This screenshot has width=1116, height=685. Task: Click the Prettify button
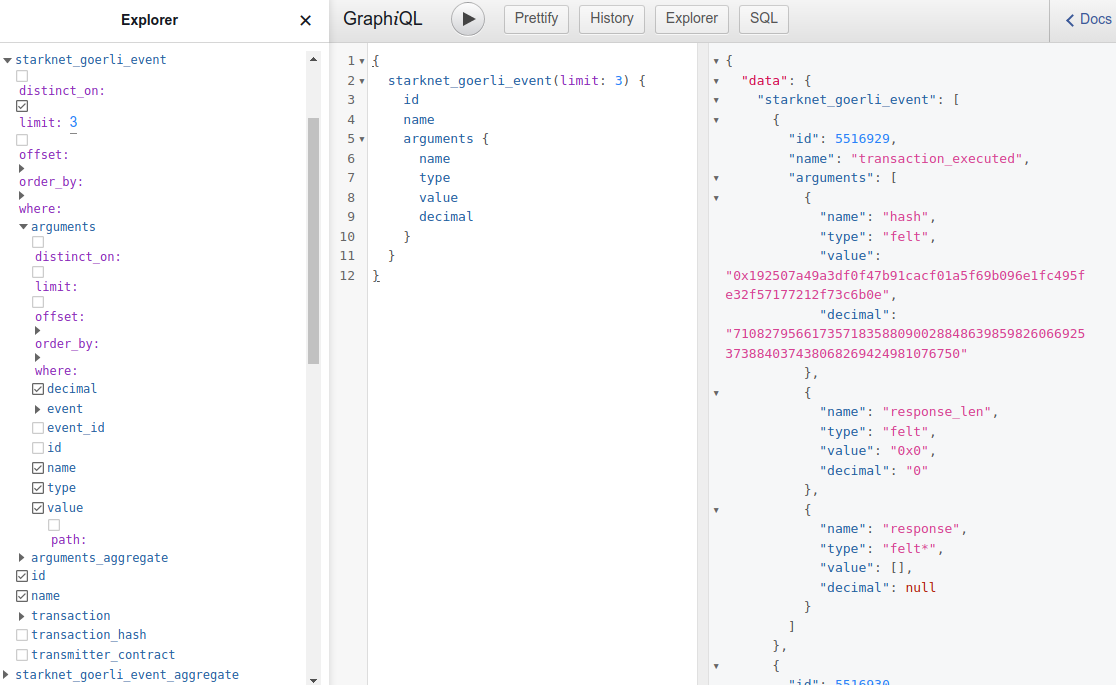click(536, 19)
